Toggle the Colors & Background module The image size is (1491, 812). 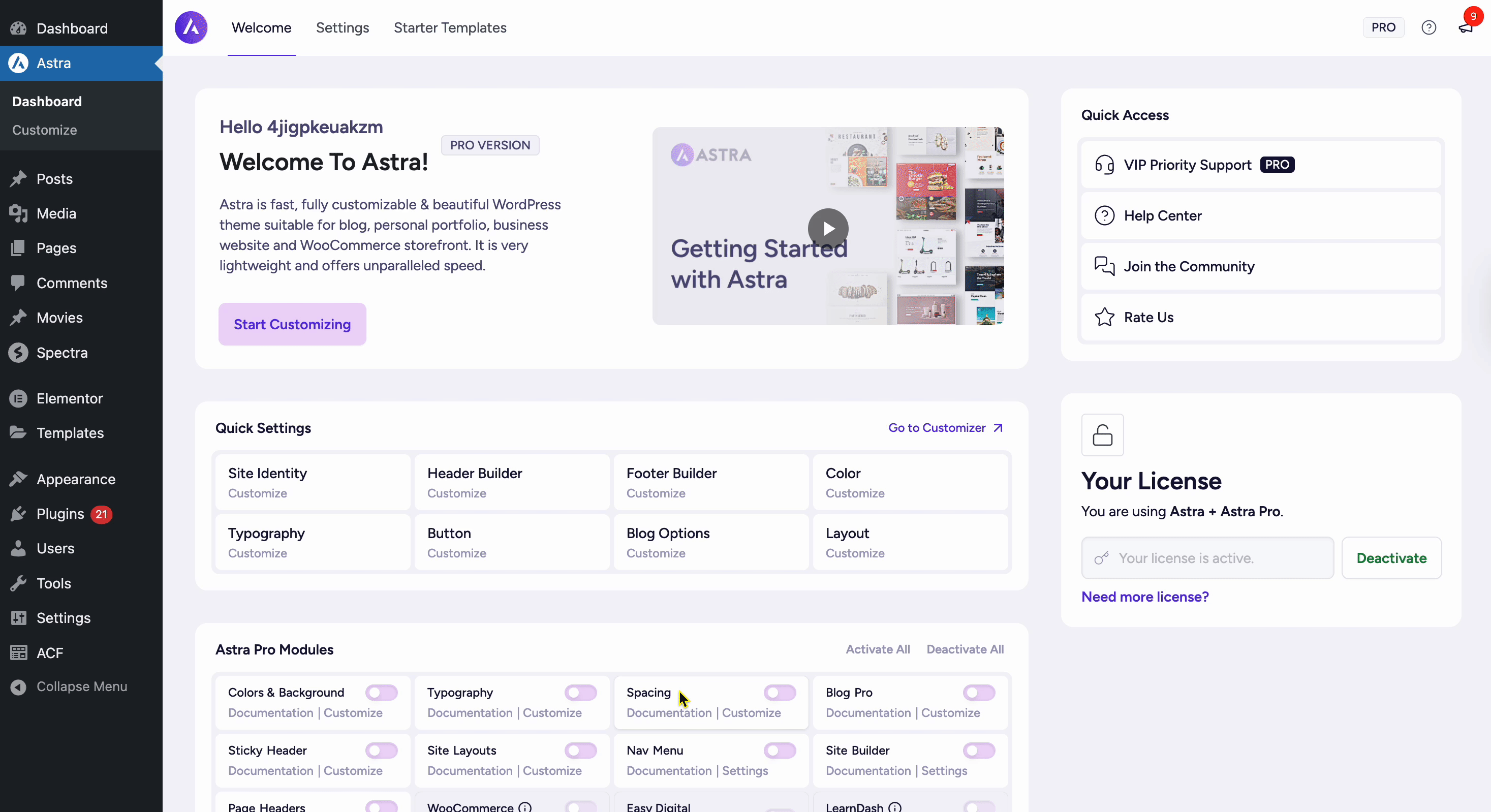(x=382, y=692)
